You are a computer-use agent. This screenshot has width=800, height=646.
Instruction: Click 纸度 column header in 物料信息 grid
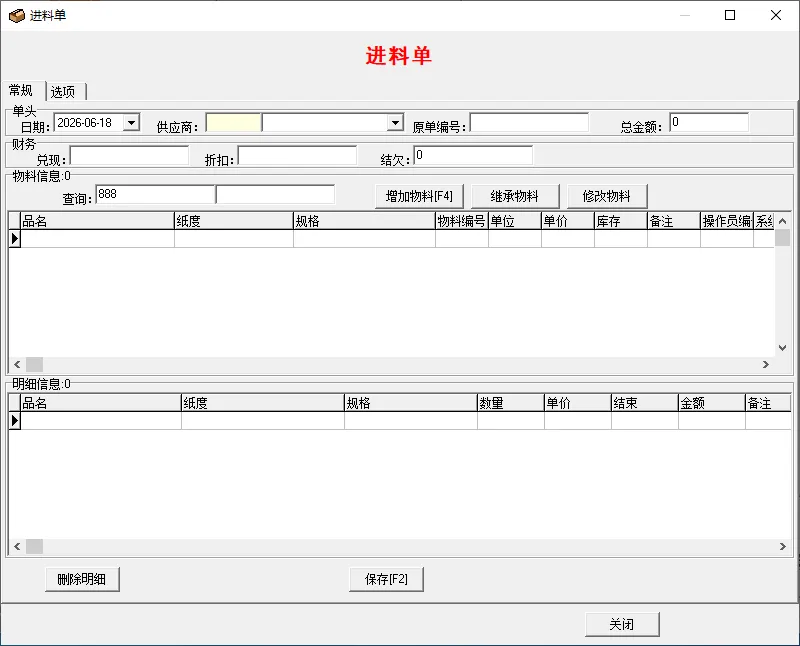coord(234,221)
